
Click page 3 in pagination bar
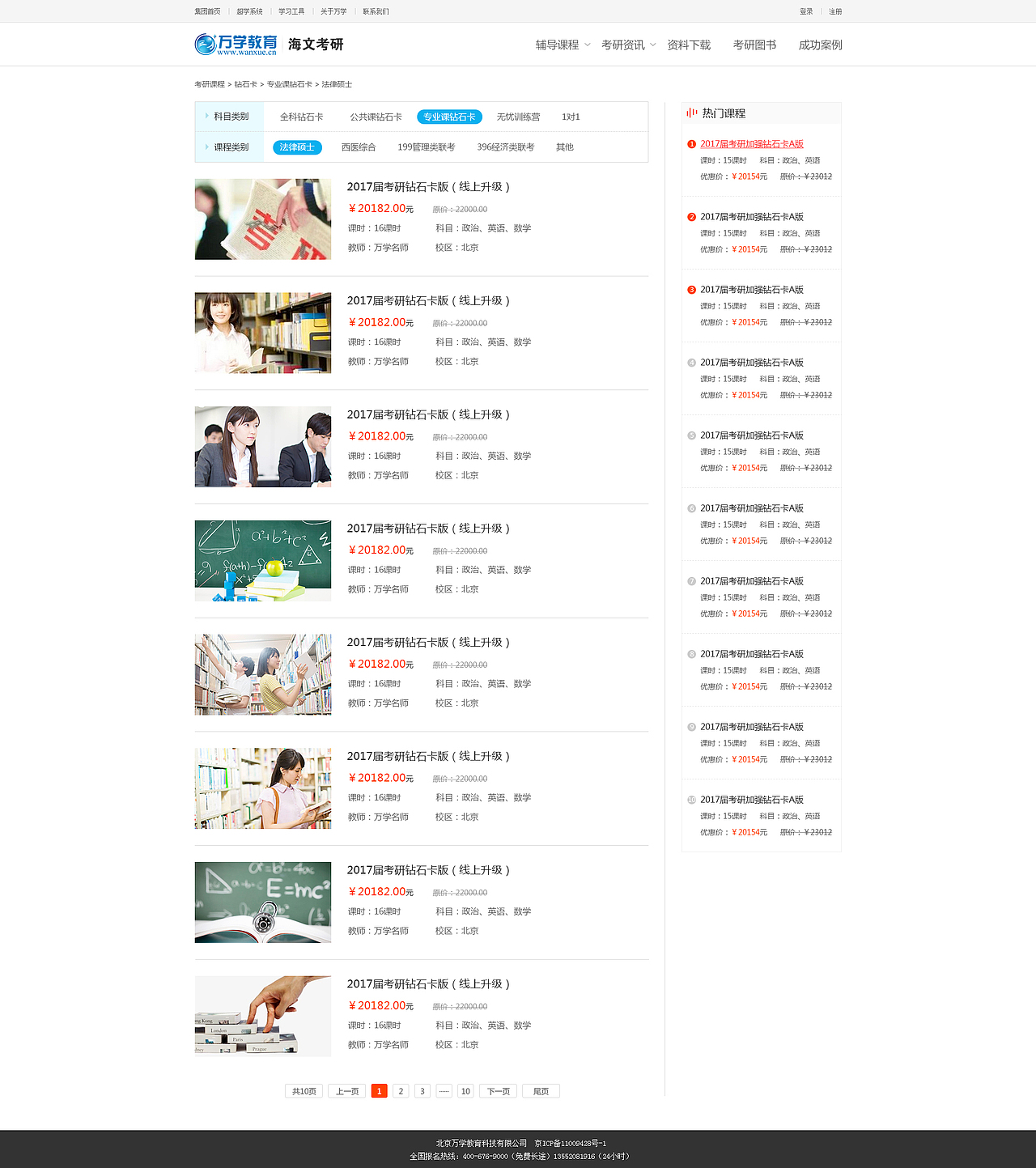click(422, 1090)
